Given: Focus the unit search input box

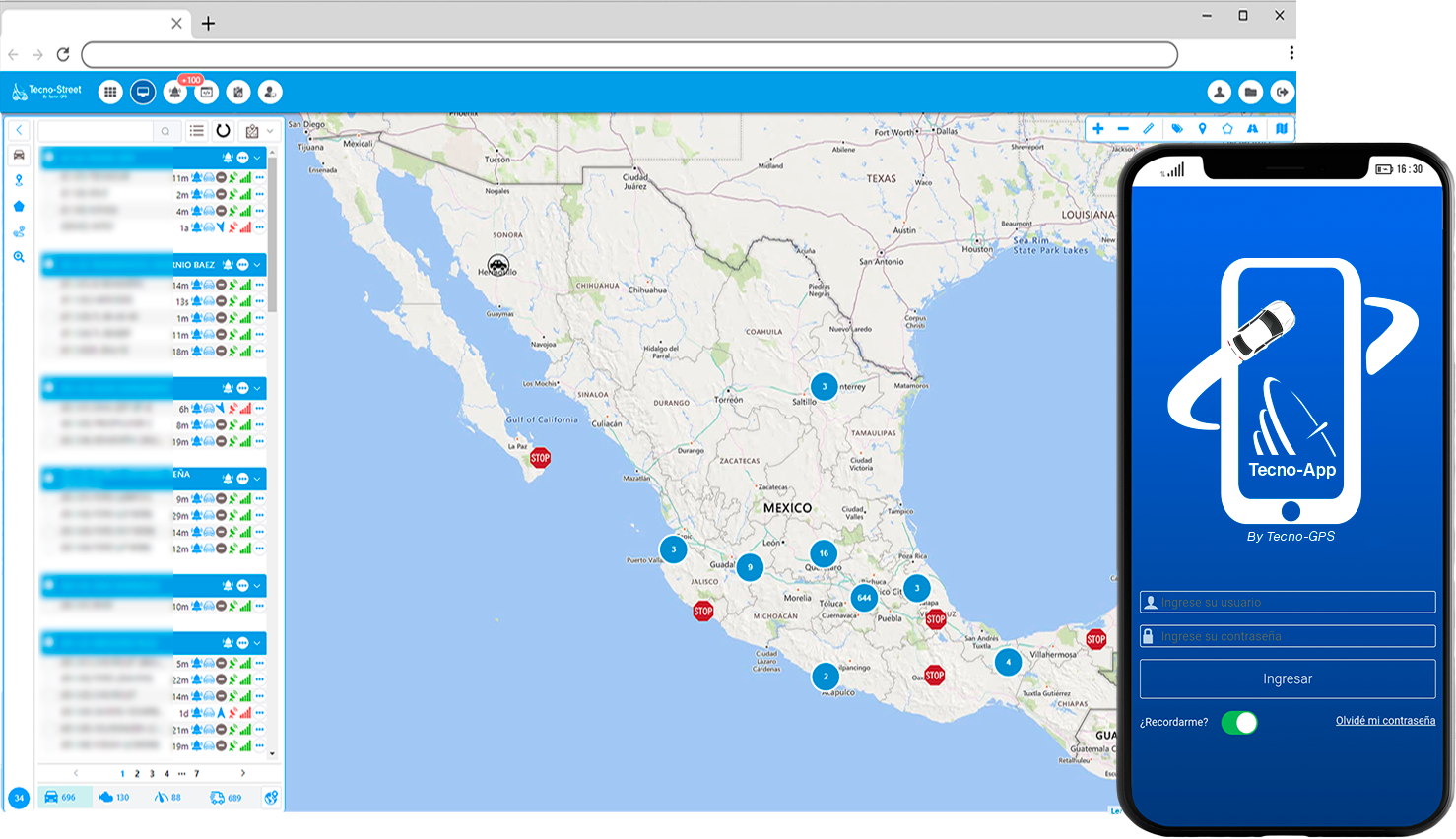Looking at the screenshot, I should (x=97, y=131).
